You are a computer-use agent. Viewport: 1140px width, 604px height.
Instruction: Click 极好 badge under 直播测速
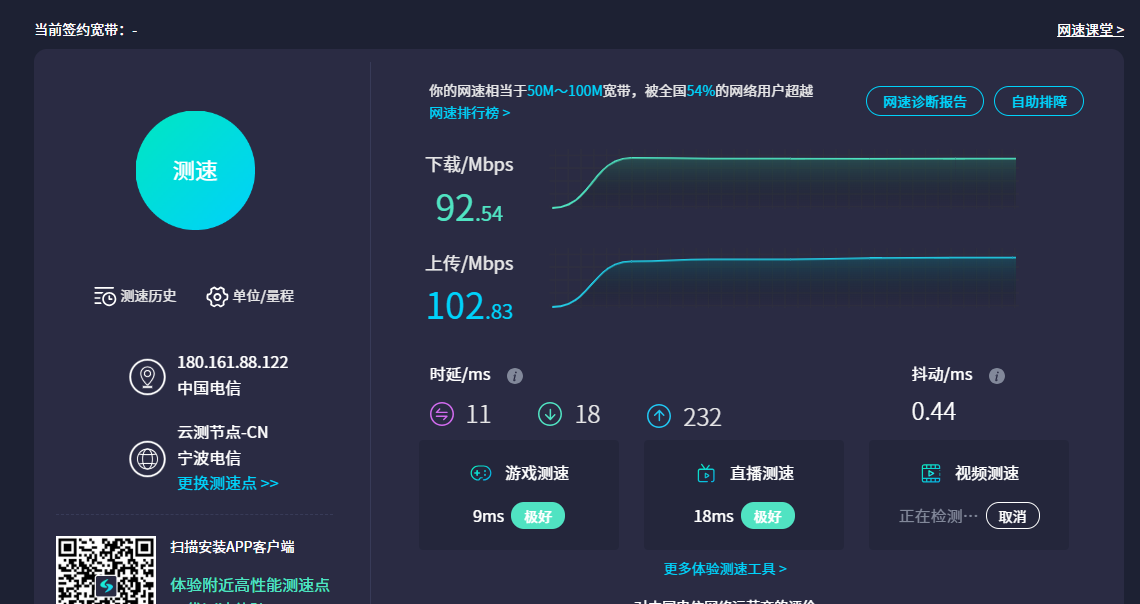coord(768,516)
